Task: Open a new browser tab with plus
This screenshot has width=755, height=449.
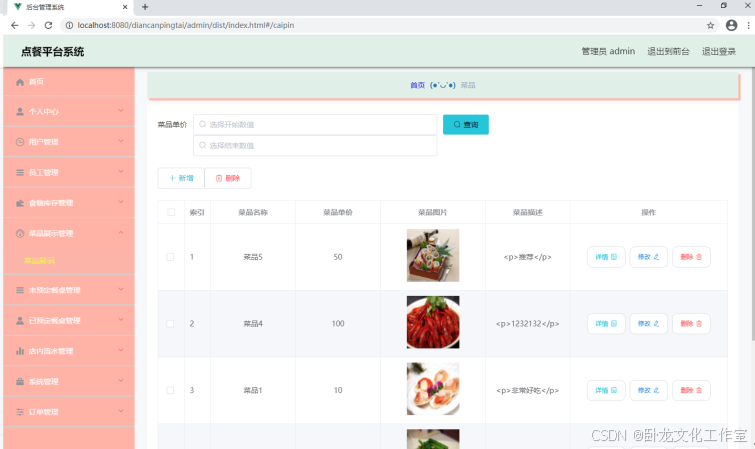Action: click(145, 7)
